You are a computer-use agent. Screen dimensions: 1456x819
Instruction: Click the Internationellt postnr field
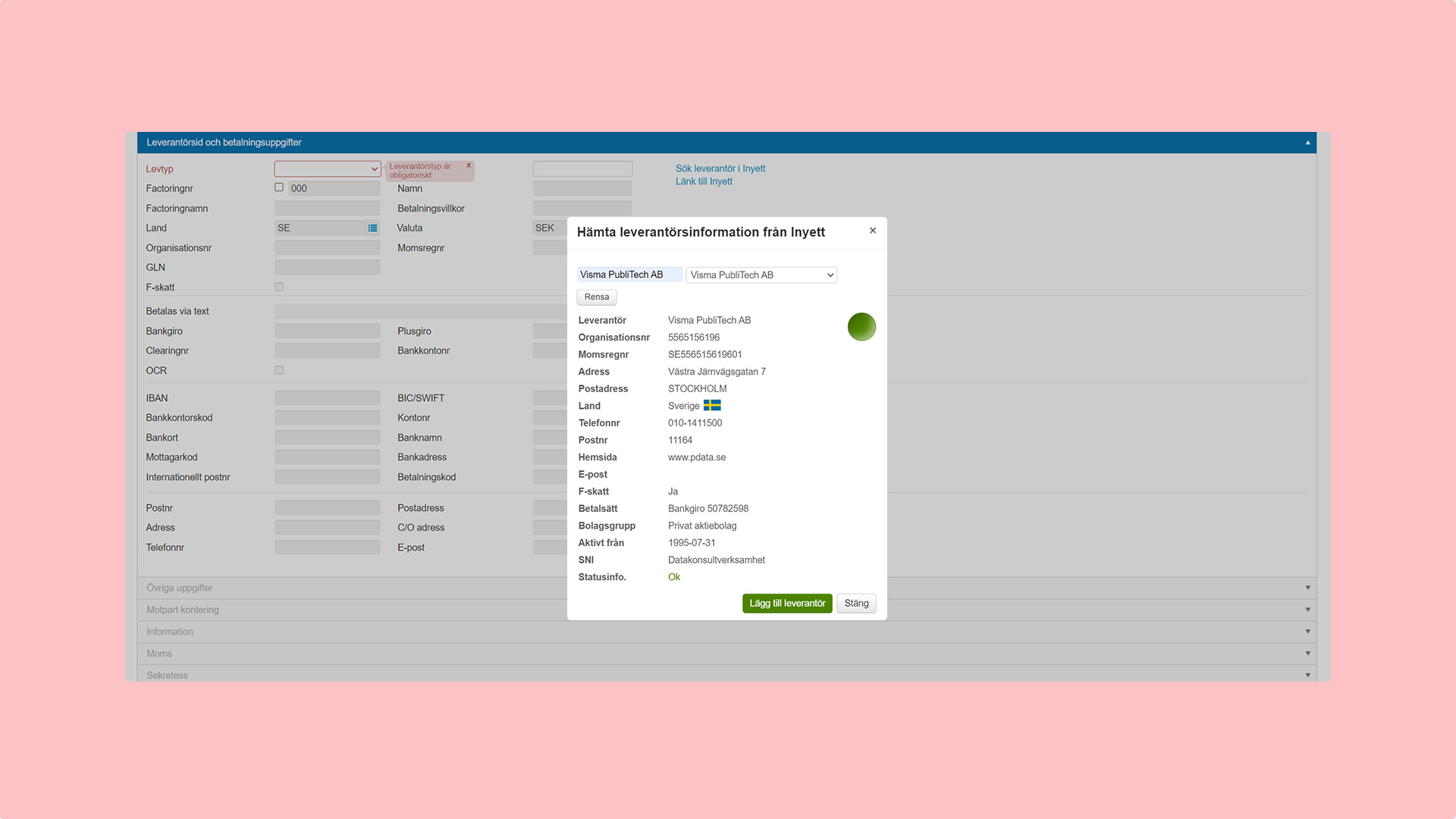[x=328, y=477]
